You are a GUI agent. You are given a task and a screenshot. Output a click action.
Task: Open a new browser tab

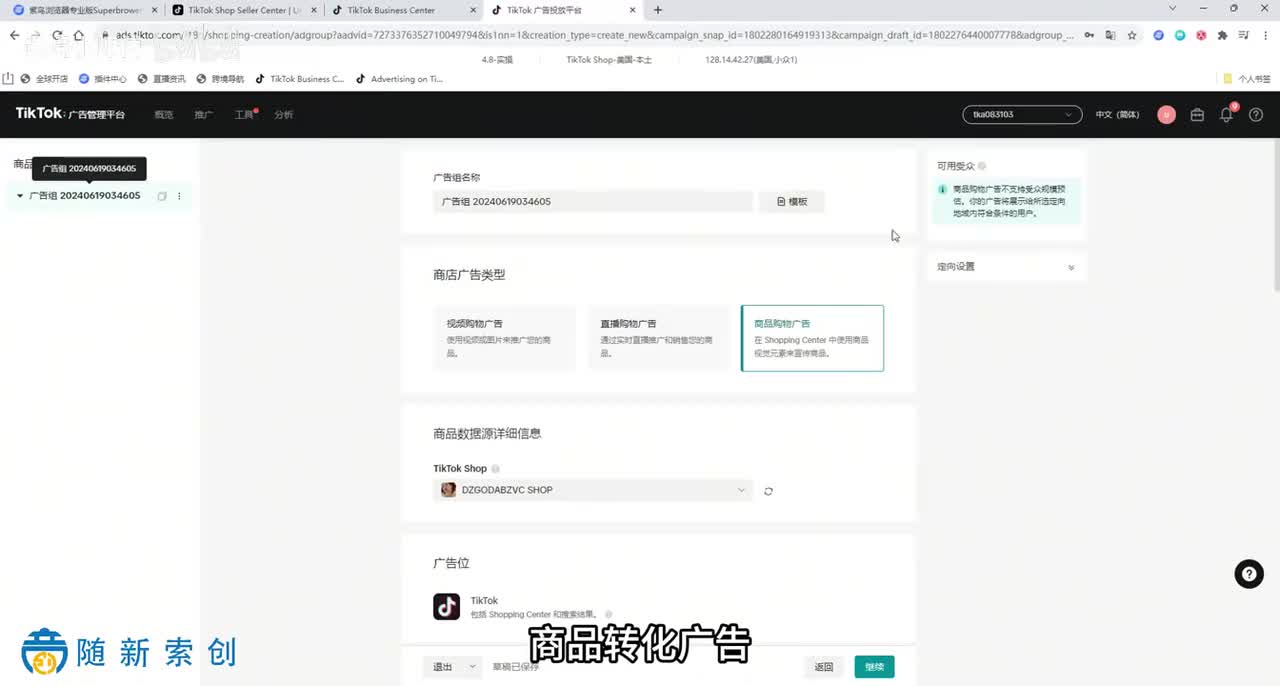tap(657, 10)
